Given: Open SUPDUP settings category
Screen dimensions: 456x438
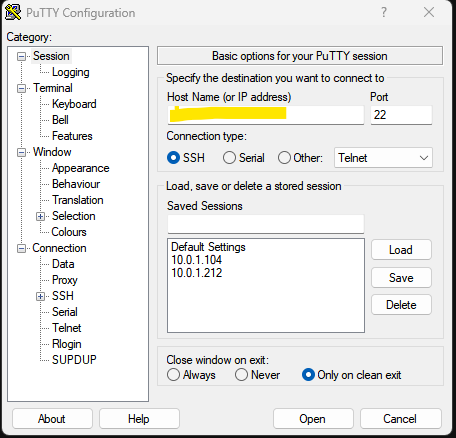Looking at the screenshot, I should click(x=74, y=360).
